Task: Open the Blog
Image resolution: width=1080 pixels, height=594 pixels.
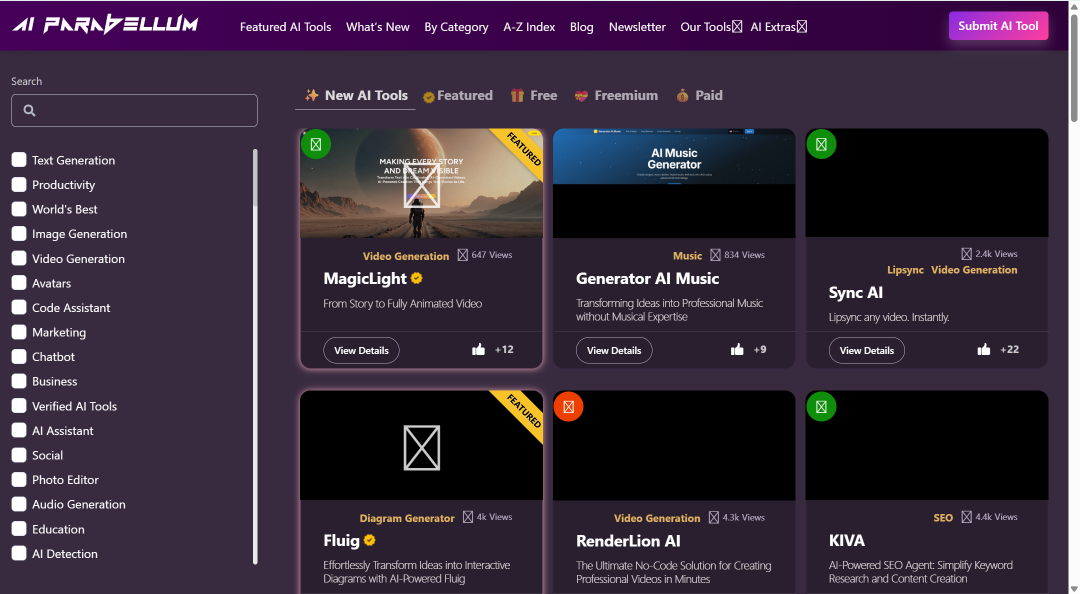Action: [x=581, y=27]
